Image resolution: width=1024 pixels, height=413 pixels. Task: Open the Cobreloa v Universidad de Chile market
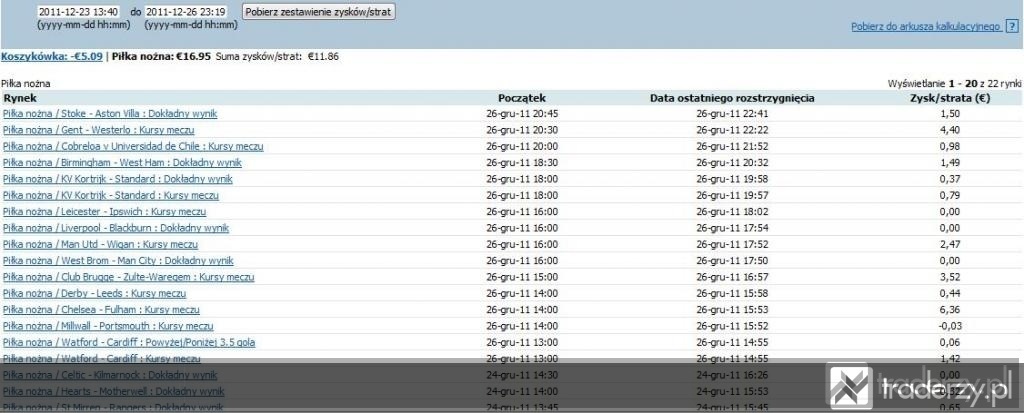[x=133, y=146]
